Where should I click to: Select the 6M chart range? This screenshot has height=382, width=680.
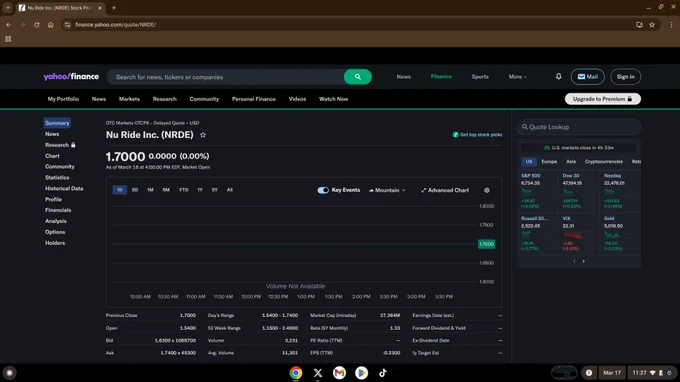(x=166, y=189)
